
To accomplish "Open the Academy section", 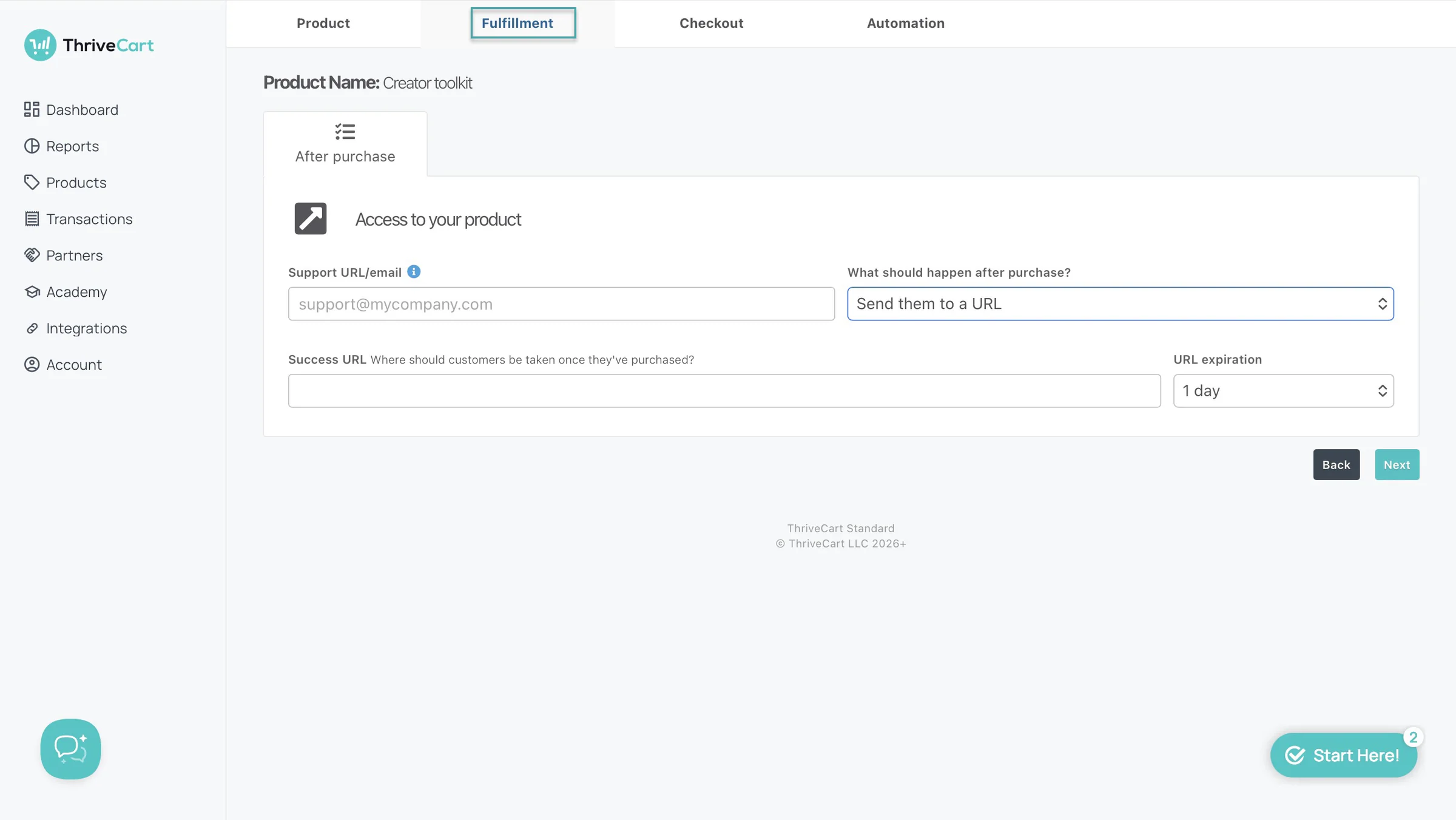I will pos(65,291).
